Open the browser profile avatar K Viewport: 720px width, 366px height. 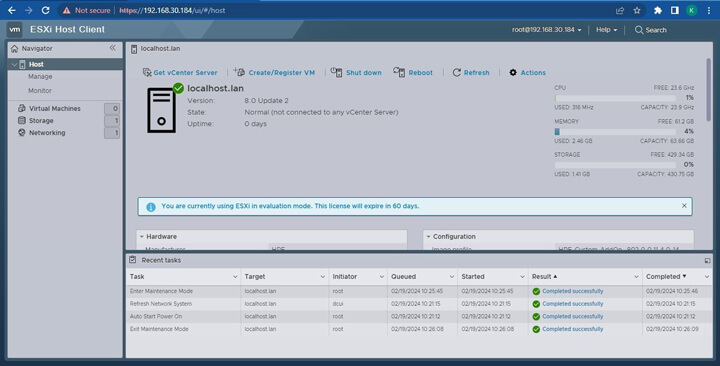tap(692, 10)
